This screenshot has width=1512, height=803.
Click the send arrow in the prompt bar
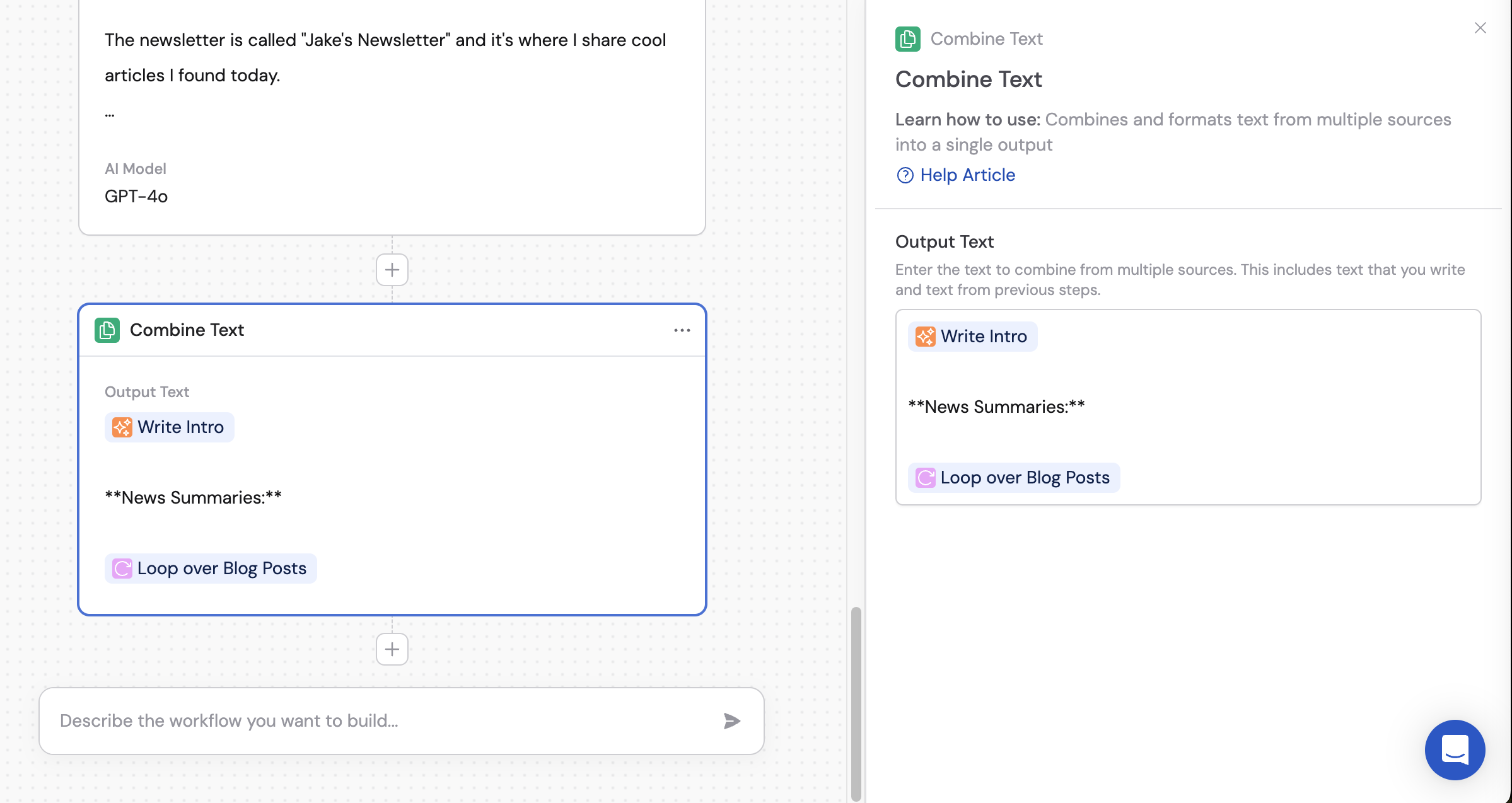pos(733,720)
